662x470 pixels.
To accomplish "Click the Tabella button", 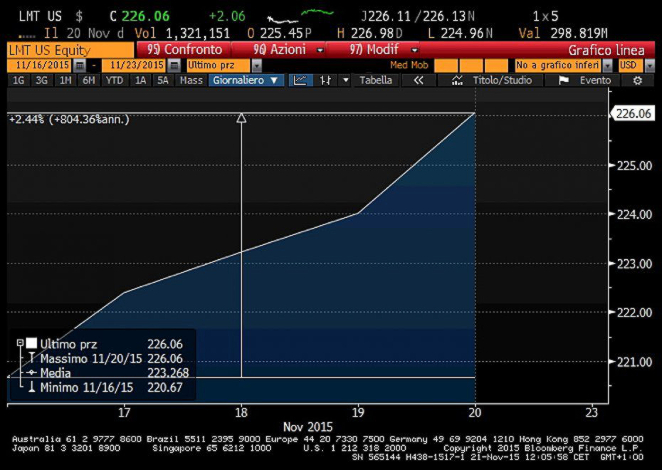I will [376, 80].
